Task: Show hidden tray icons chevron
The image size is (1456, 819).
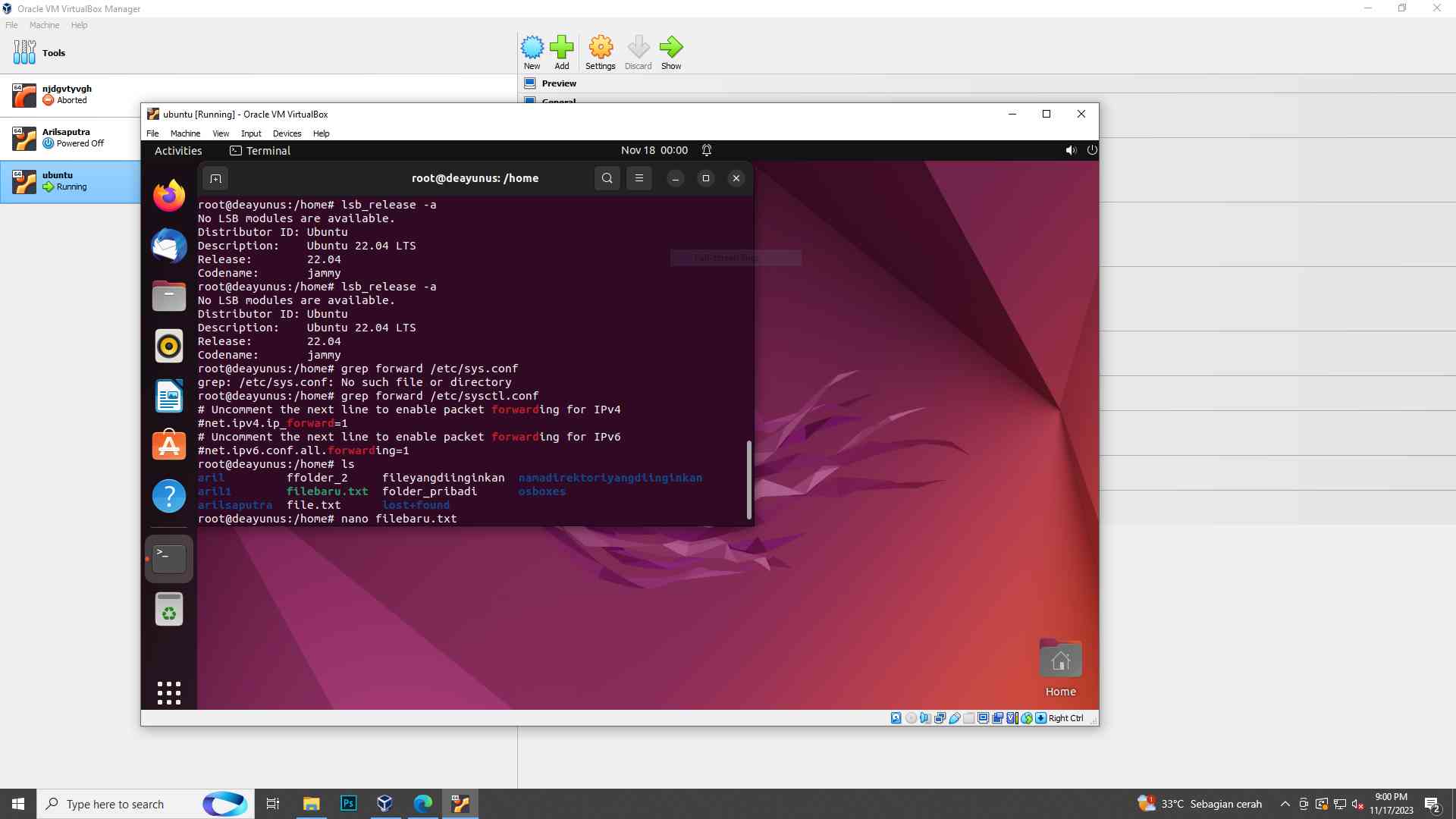Action: pyautogui.click(x=1285, y=804)
